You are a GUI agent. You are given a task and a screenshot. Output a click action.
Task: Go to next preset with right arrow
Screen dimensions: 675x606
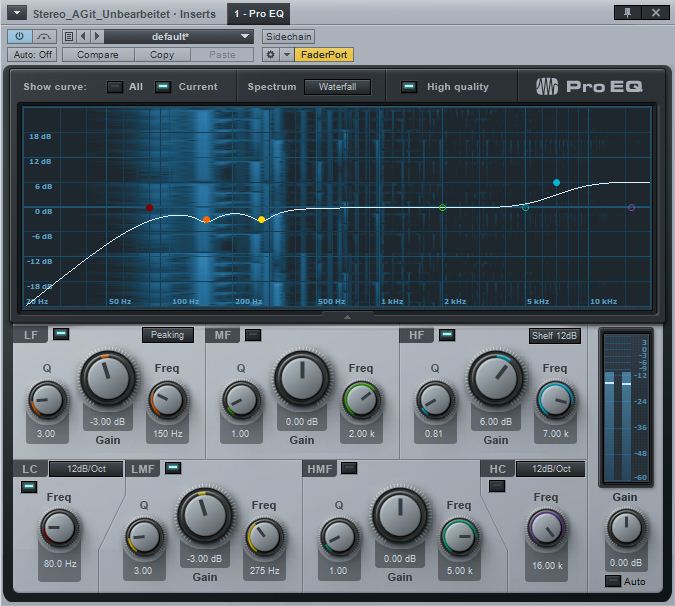point(97,37)
